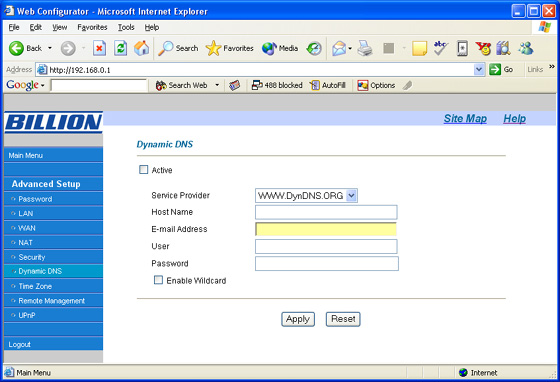
Task: Click the Refresh page icon
Action: [120, 48]
